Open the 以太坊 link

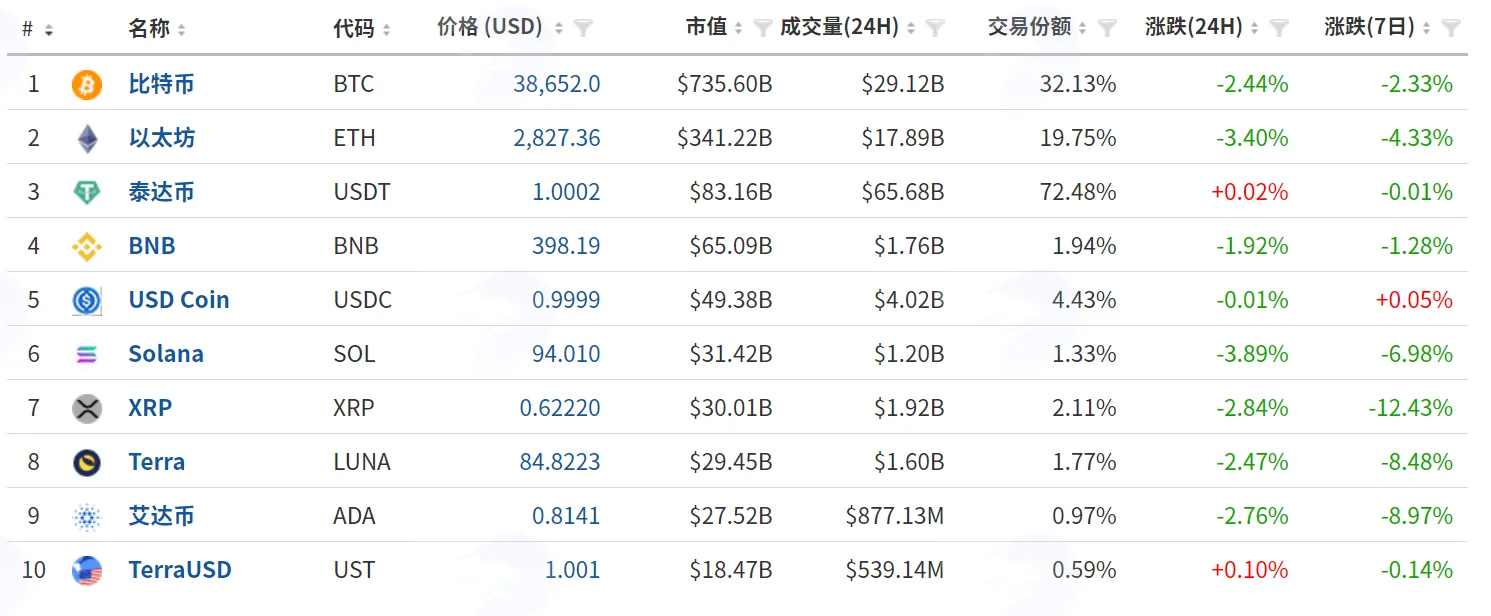(x=161, y=138)
